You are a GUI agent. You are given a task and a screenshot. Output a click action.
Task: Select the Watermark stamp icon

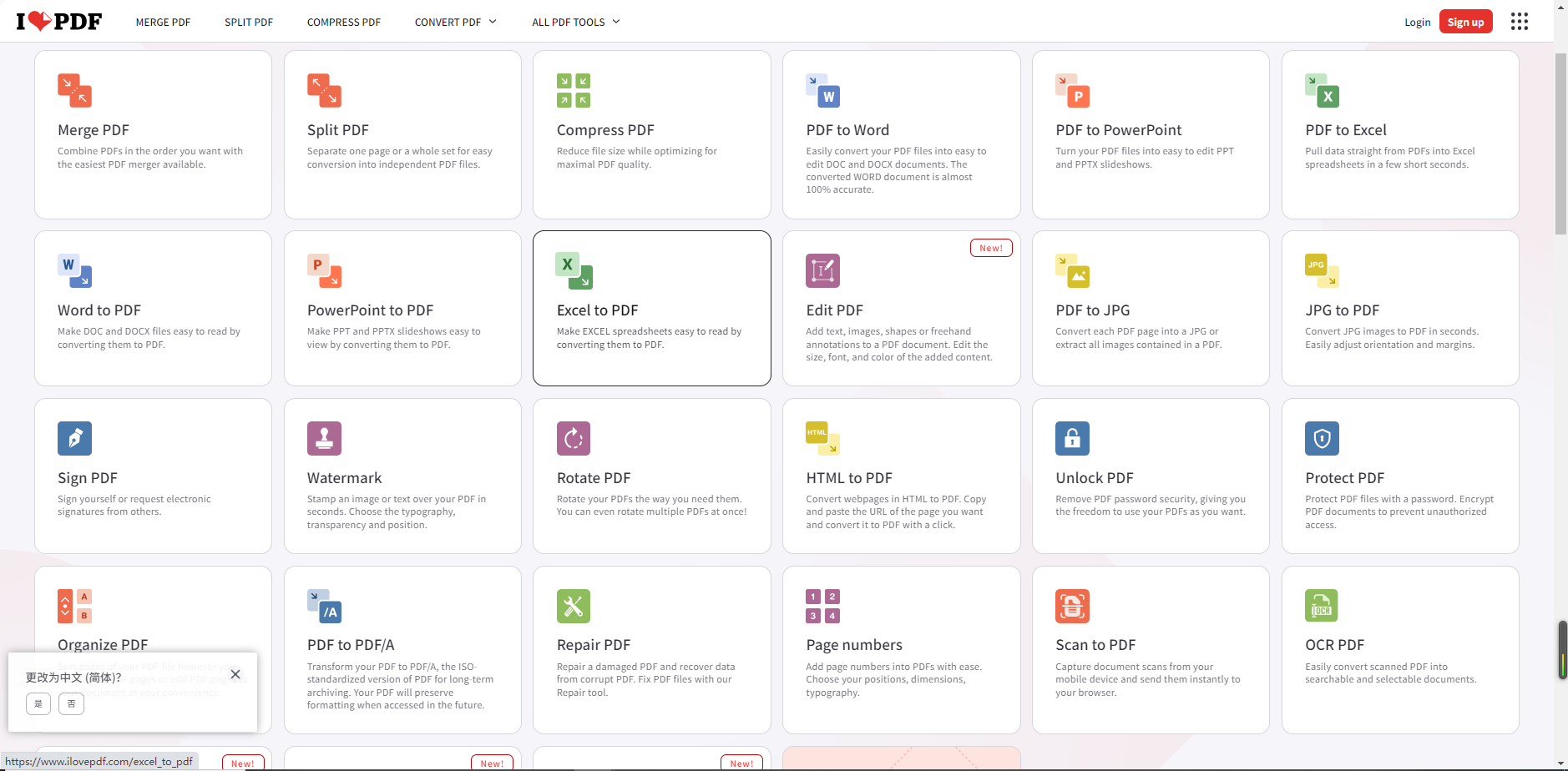324,438
